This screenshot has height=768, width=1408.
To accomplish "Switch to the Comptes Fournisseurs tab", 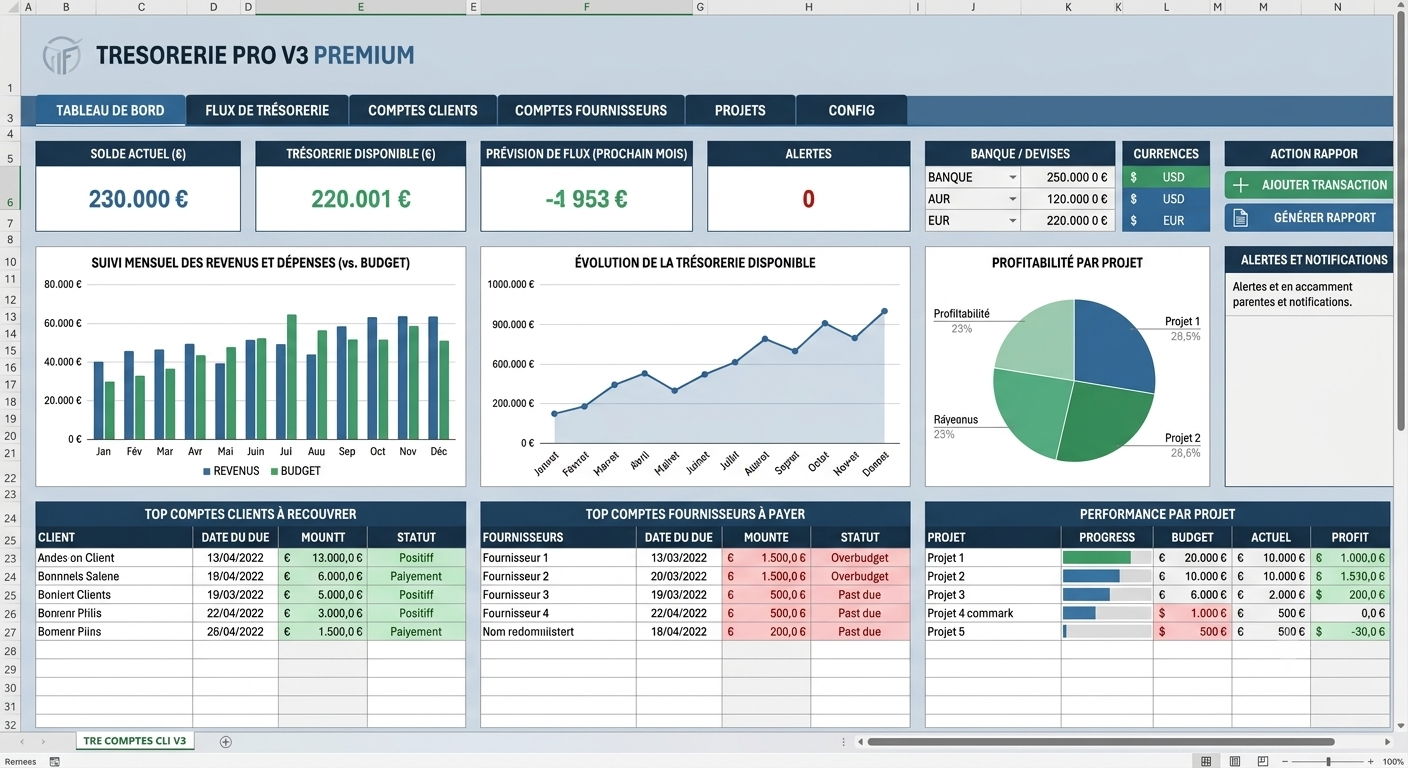I will point(591,110).
